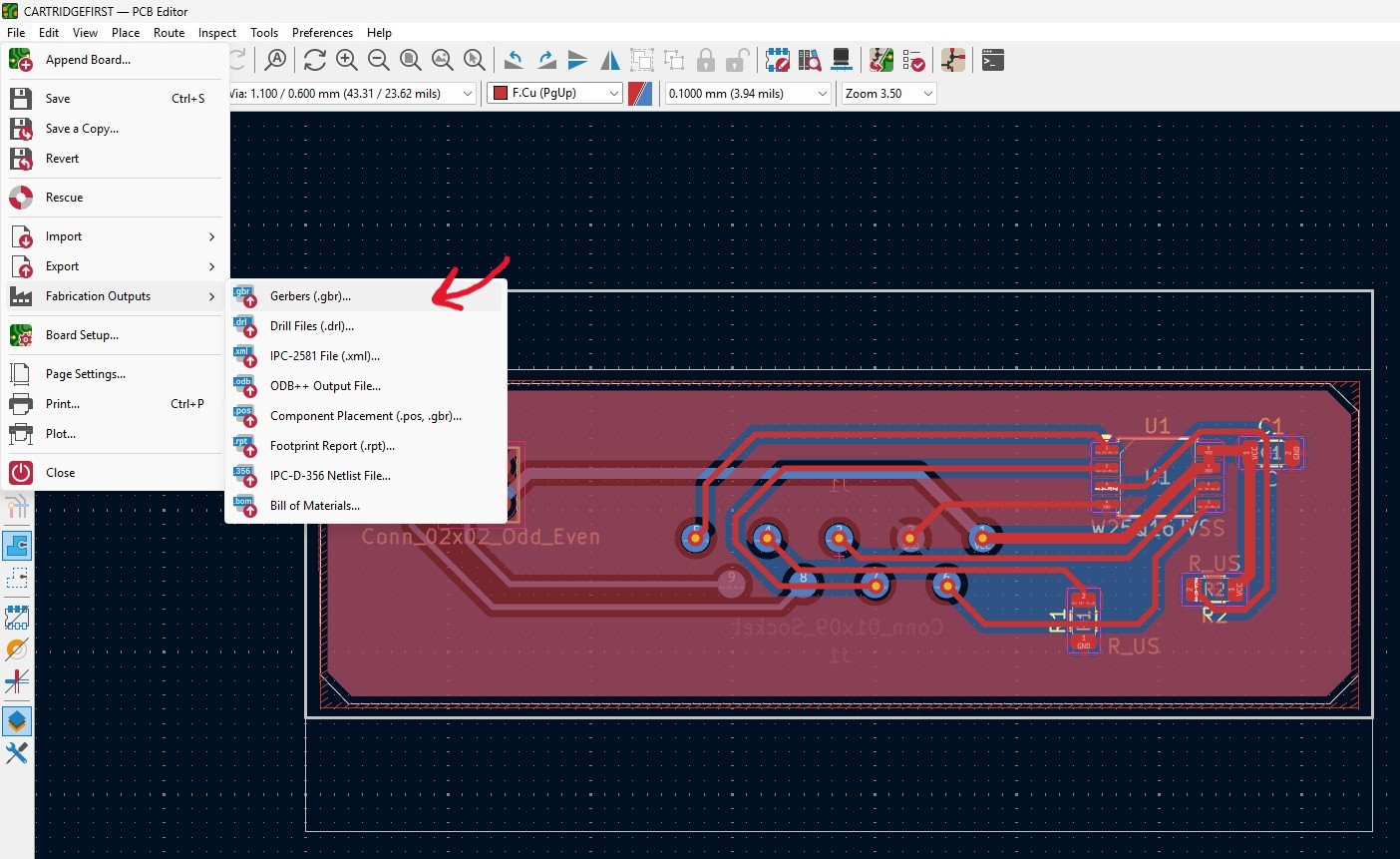Rotate selection counterclockwise
Screen dimensions: 1400x859
click(515, 61)
